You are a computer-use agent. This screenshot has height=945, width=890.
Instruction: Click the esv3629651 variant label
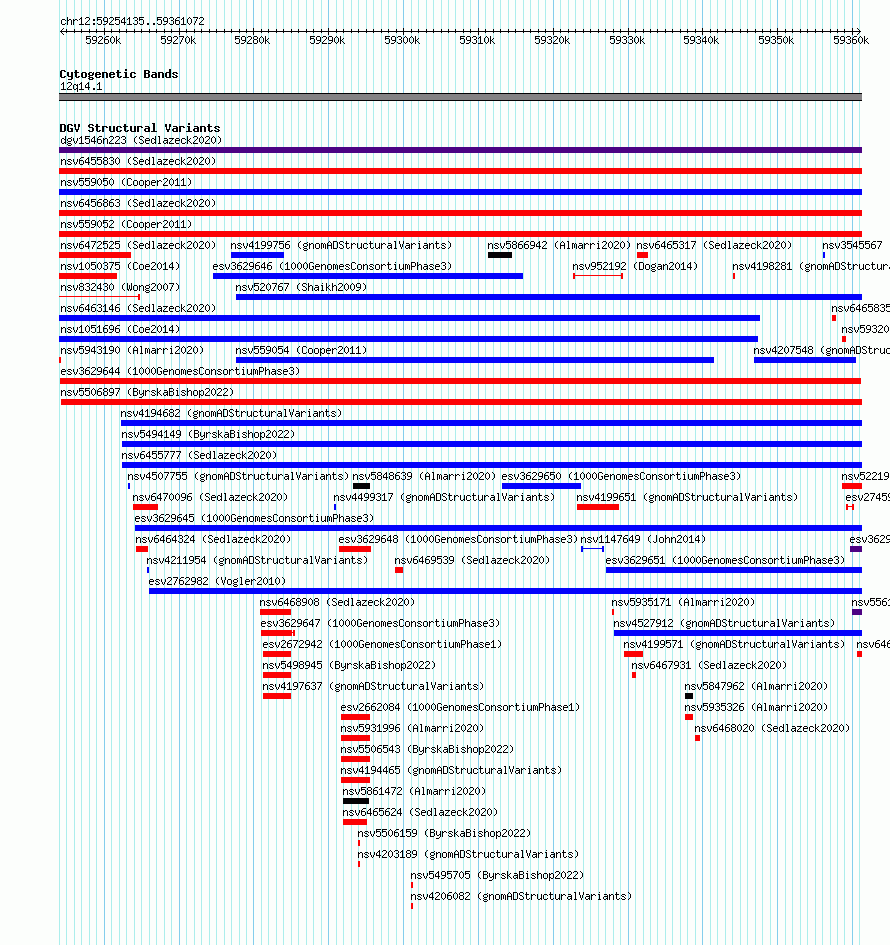(725, 560)
